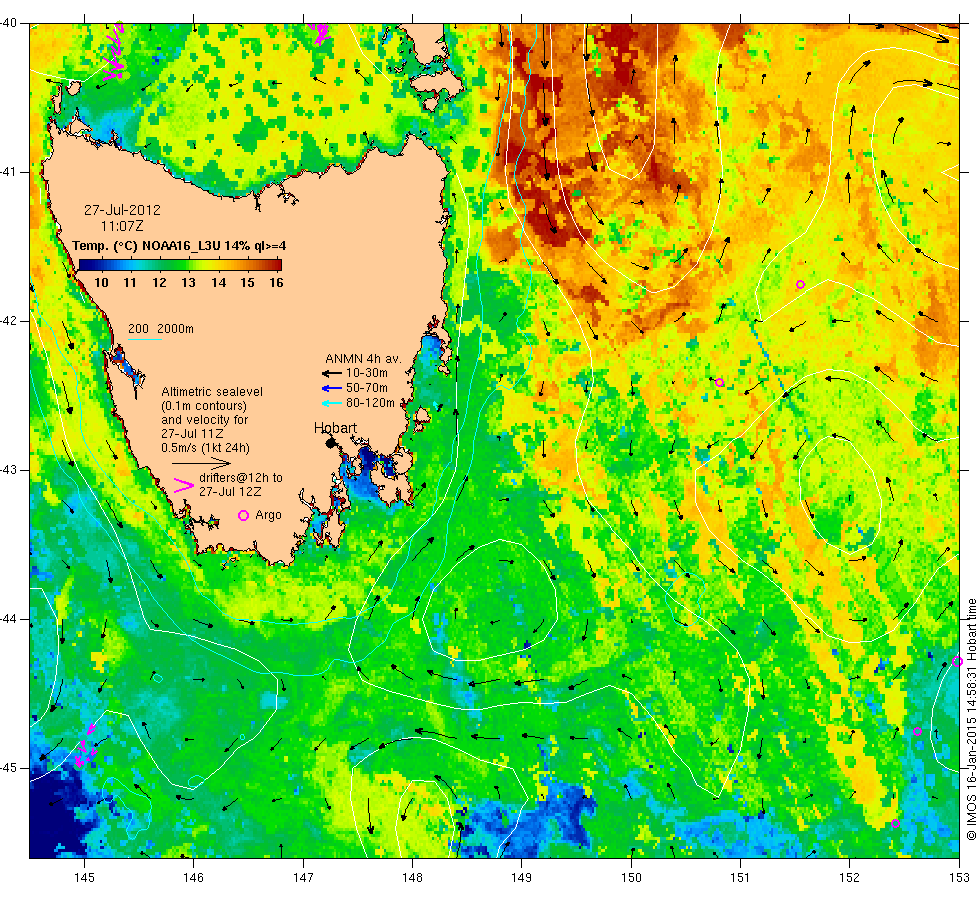Click the '200' isobath label

[x=138, y=329]
